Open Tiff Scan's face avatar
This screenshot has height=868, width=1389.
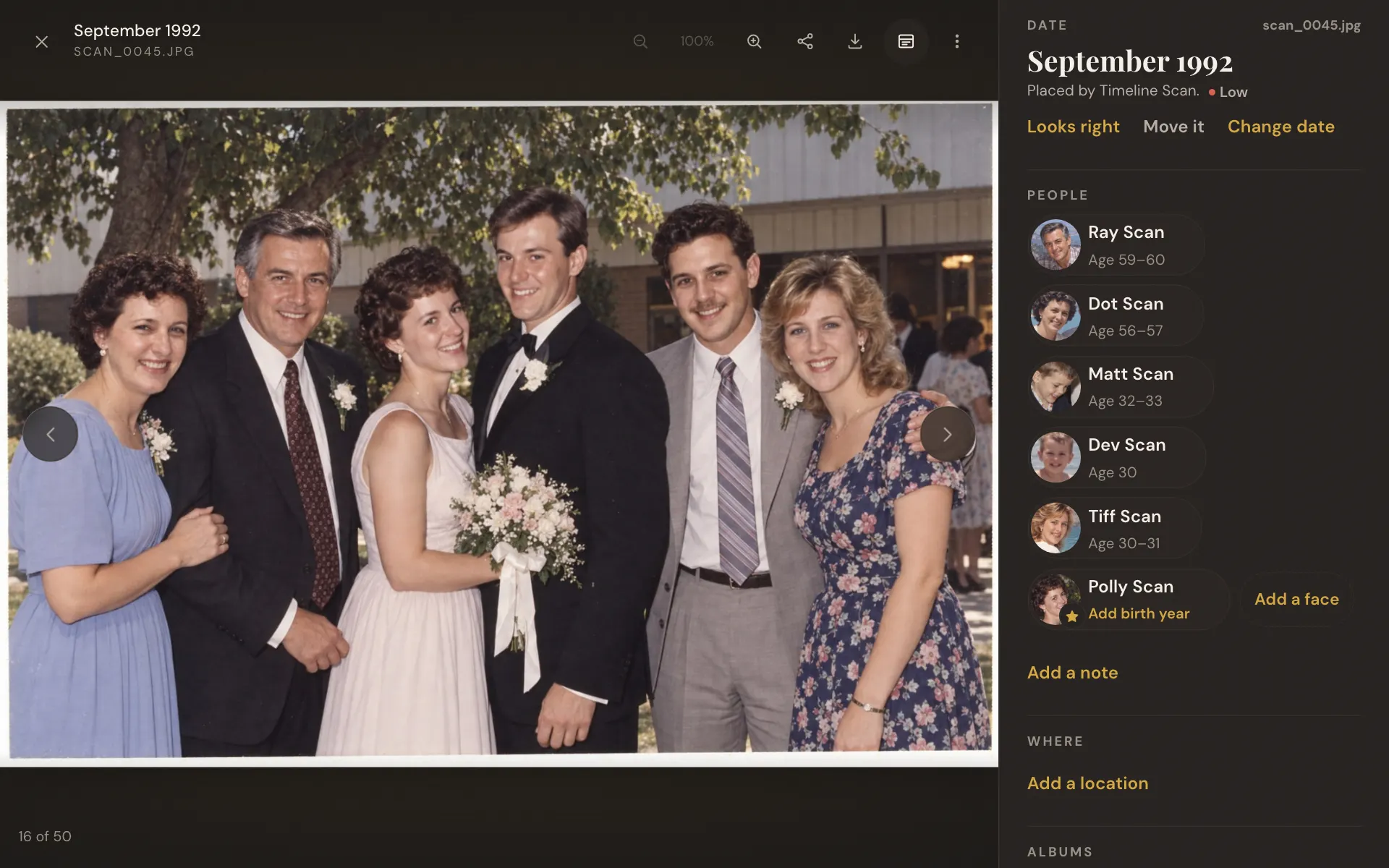coord(1055,528)
